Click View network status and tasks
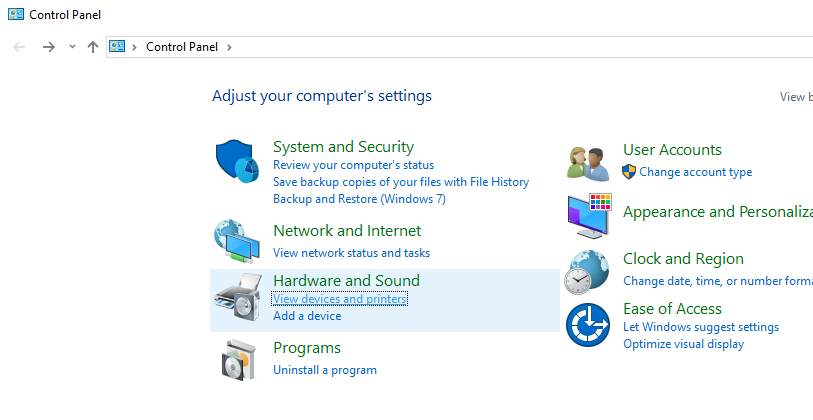The width and height of the screenshot is (813, 420). [x=352, y=253]
